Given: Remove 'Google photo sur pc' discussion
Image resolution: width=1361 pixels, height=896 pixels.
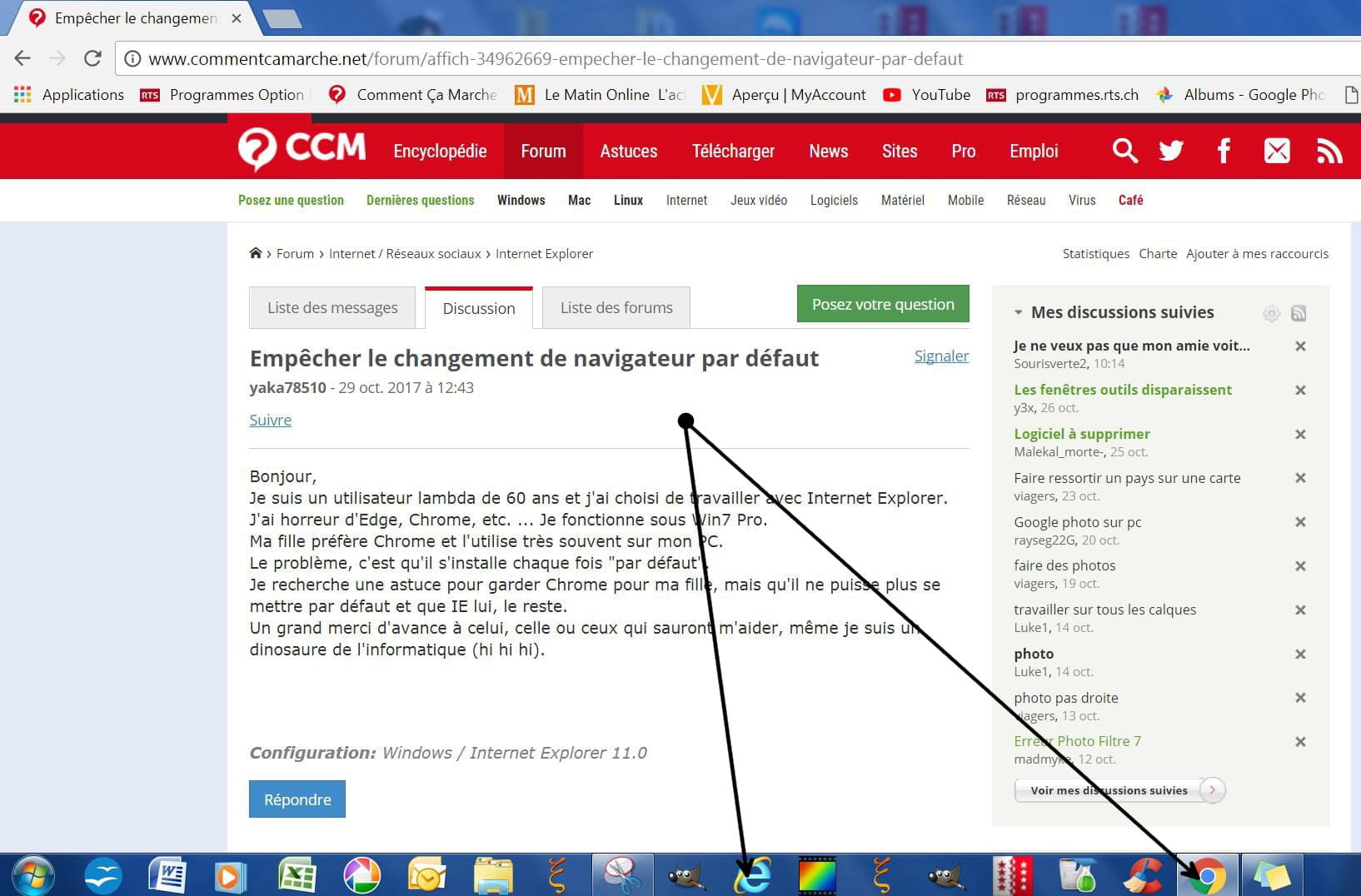Looking at the screenshot, I should pos(1300,522).
